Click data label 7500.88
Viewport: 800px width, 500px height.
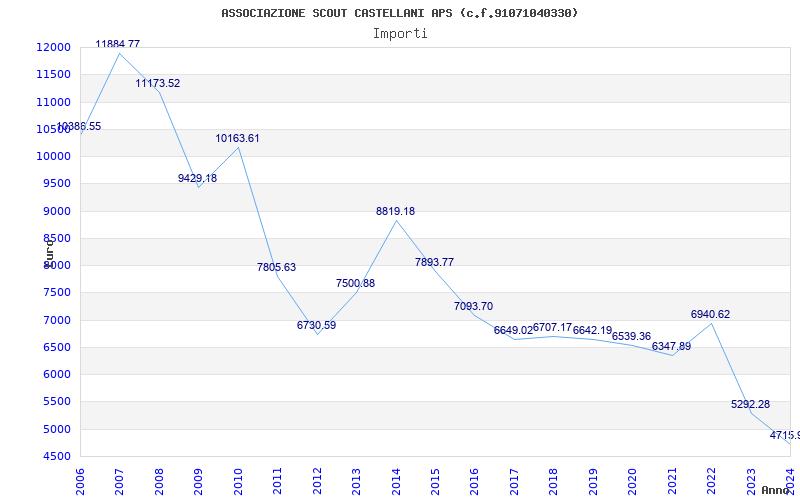[356, 283]
